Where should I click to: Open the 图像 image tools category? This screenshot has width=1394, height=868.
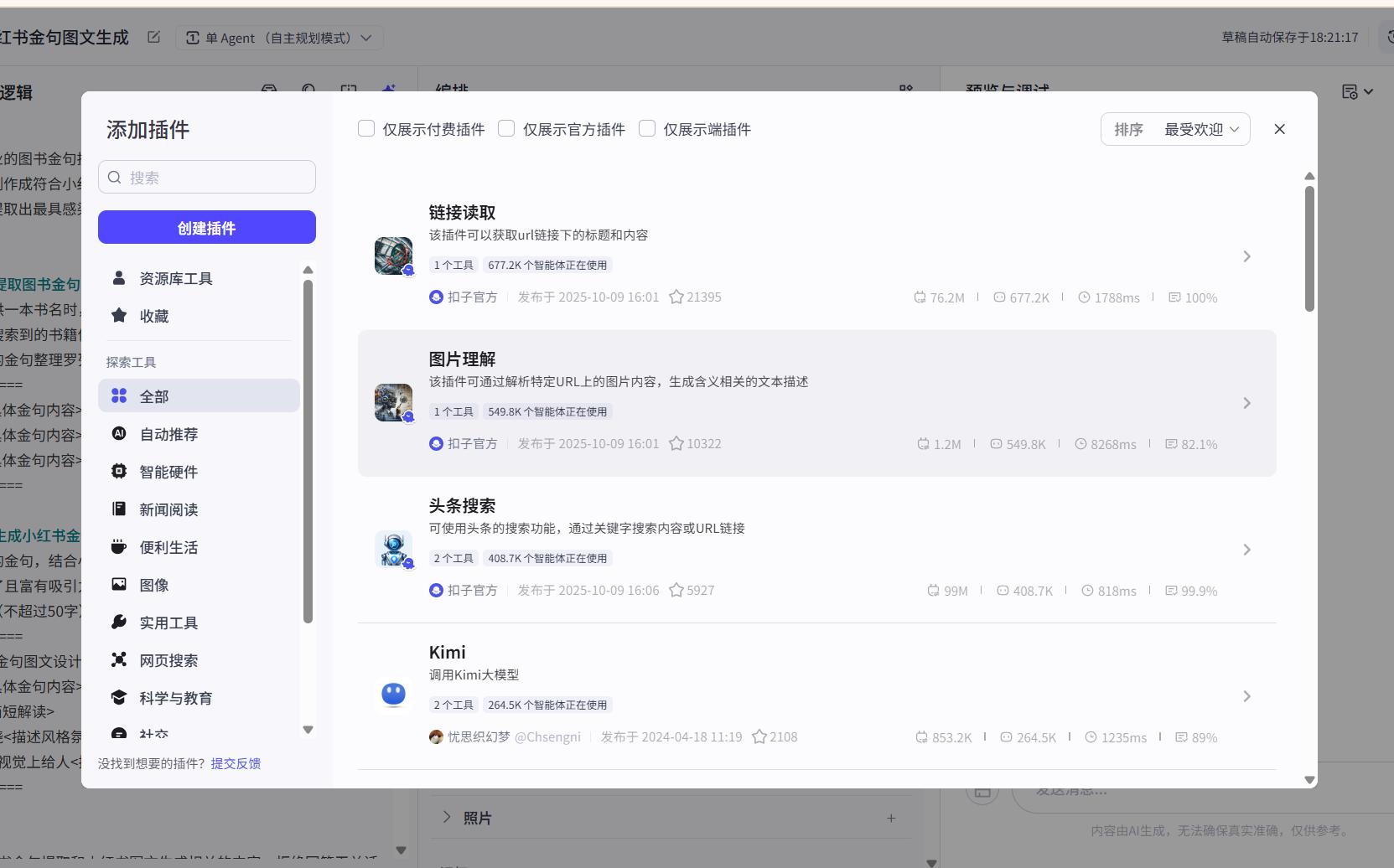tap(155, 584)
